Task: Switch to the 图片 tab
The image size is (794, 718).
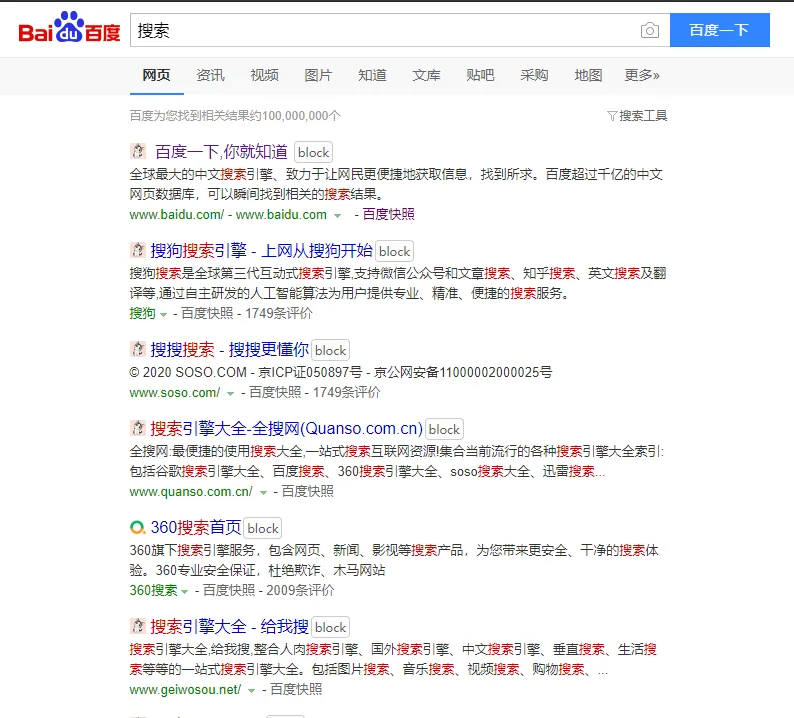Action: click(x=318, y=75)
